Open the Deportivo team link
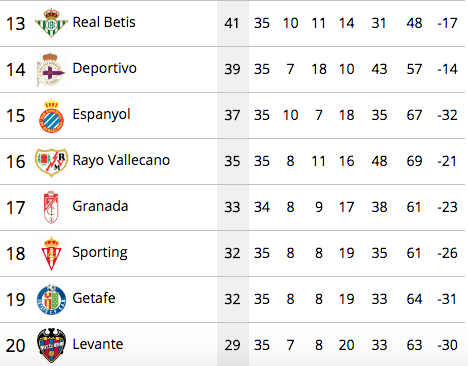The width and height of the screenshot is (468, 366). (x=105, y=68)
